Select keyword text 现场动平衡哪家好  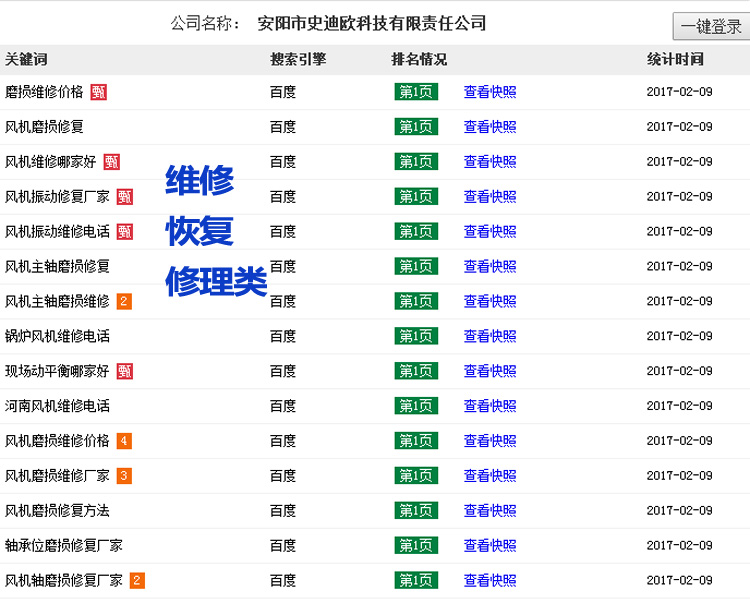click(x=57, y=371)
